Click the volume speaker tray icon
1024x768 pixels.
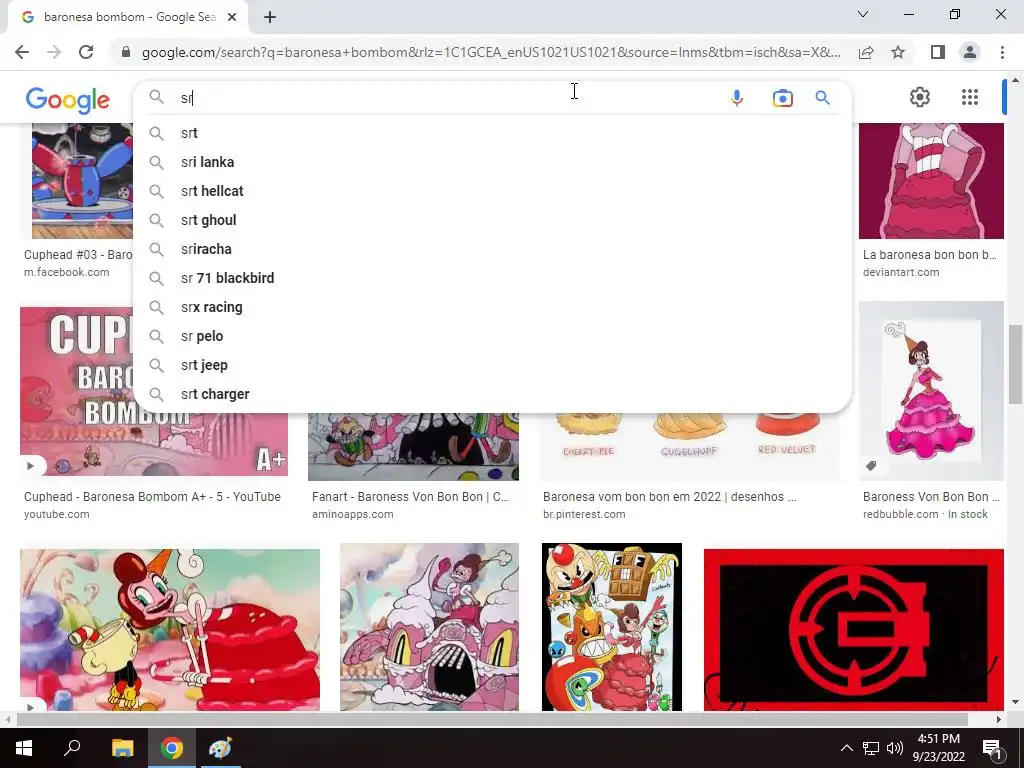895,748
